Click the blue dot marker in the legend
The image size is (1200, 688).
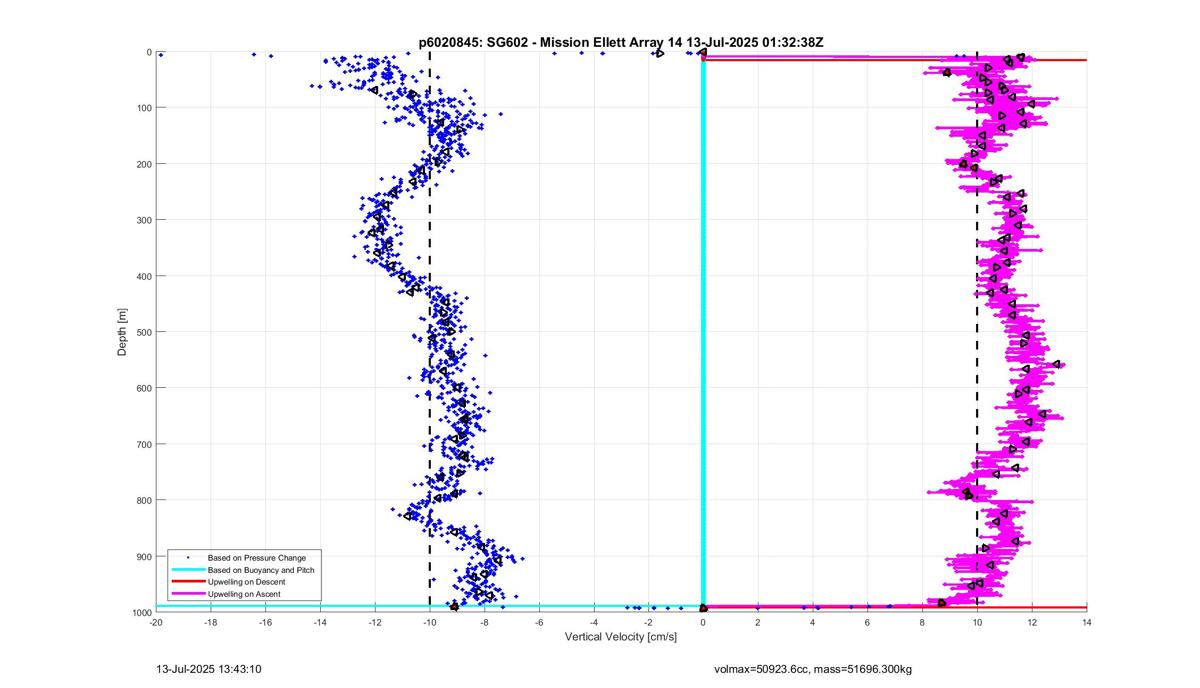click(x=187, y=557)
